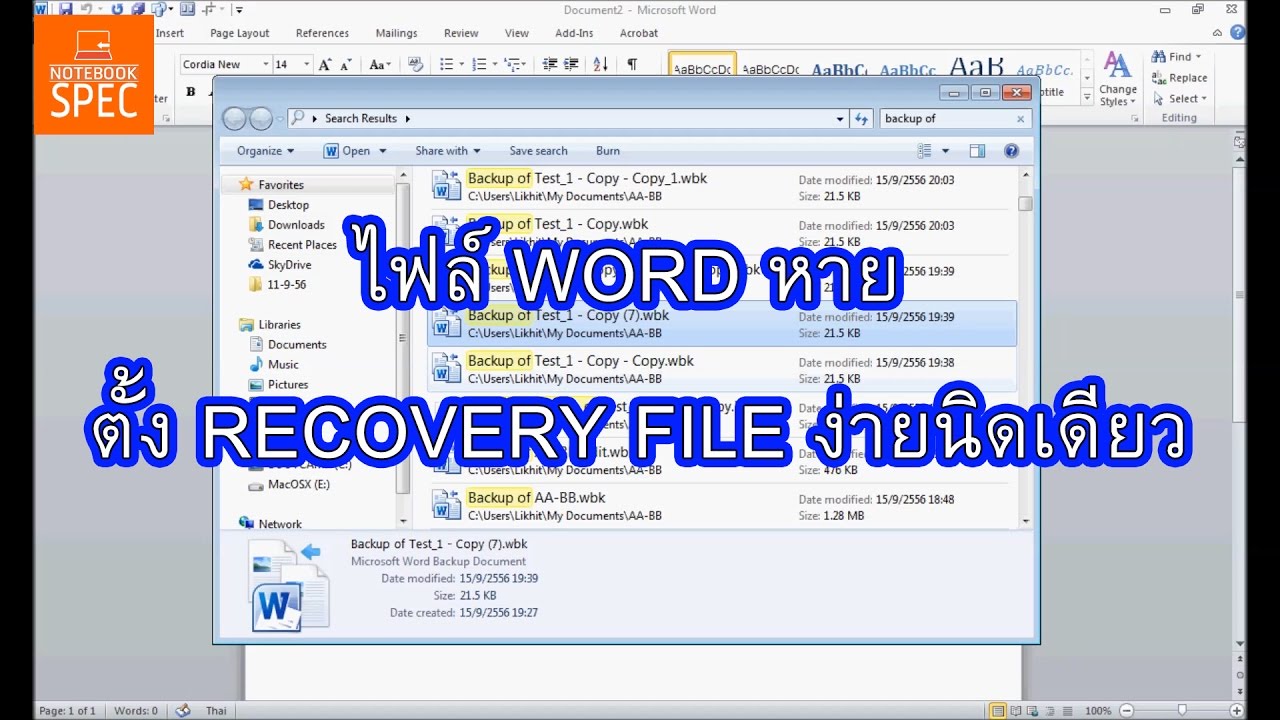Viewport: 1280px width, 720px height.
Task: Open the Change Case Aa dropdown
Action: (x=380, y=64)
